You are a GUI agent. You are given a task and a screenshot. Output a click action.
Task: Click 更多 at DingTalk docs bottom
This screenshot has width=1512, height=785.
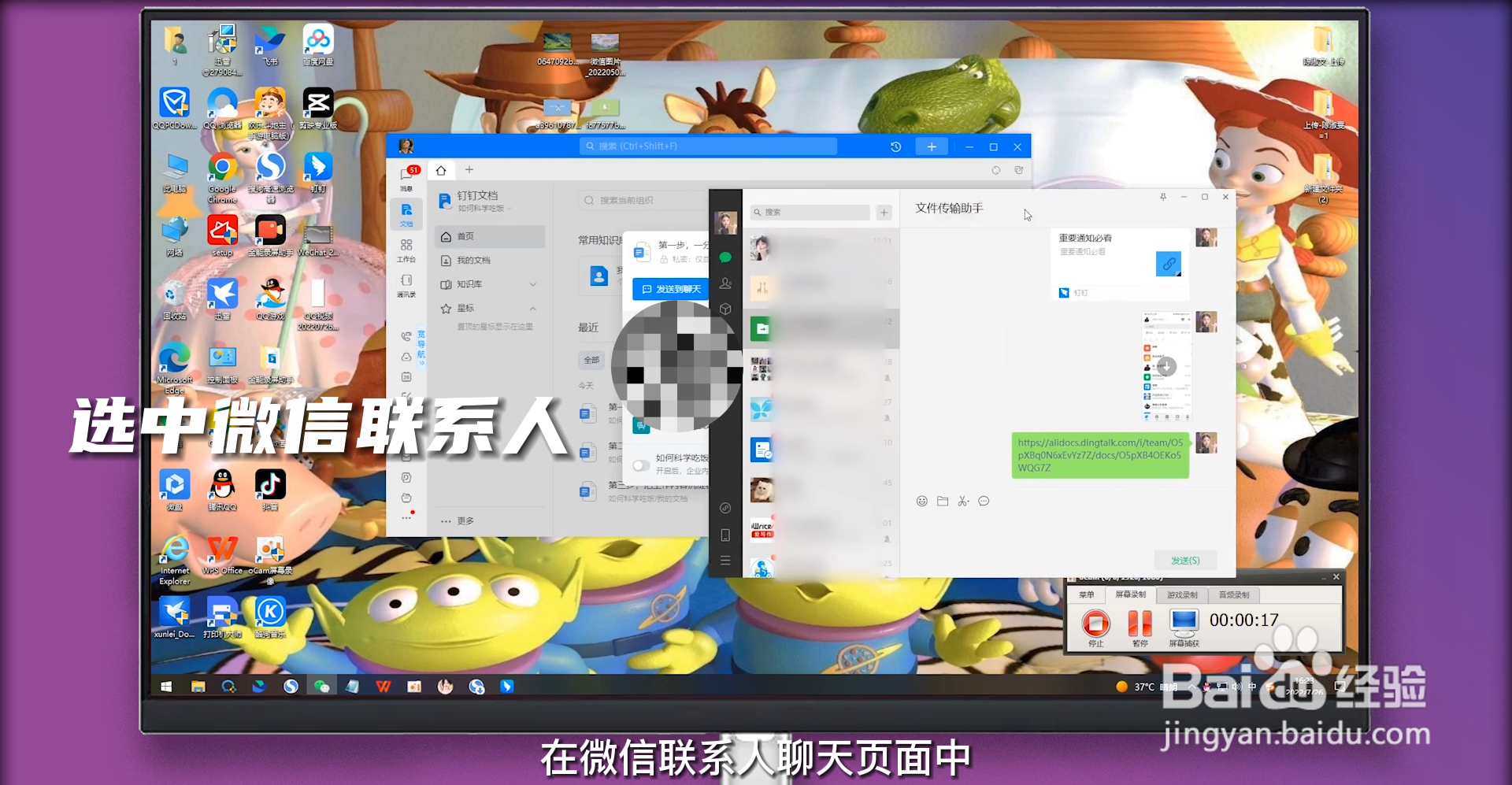tap(458, 521)
